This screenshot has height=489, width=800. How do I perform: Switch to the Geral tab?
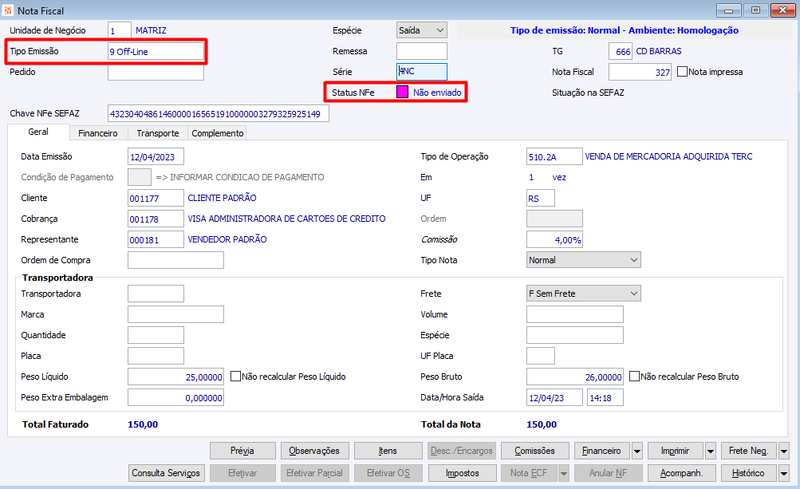pos(38,132)
